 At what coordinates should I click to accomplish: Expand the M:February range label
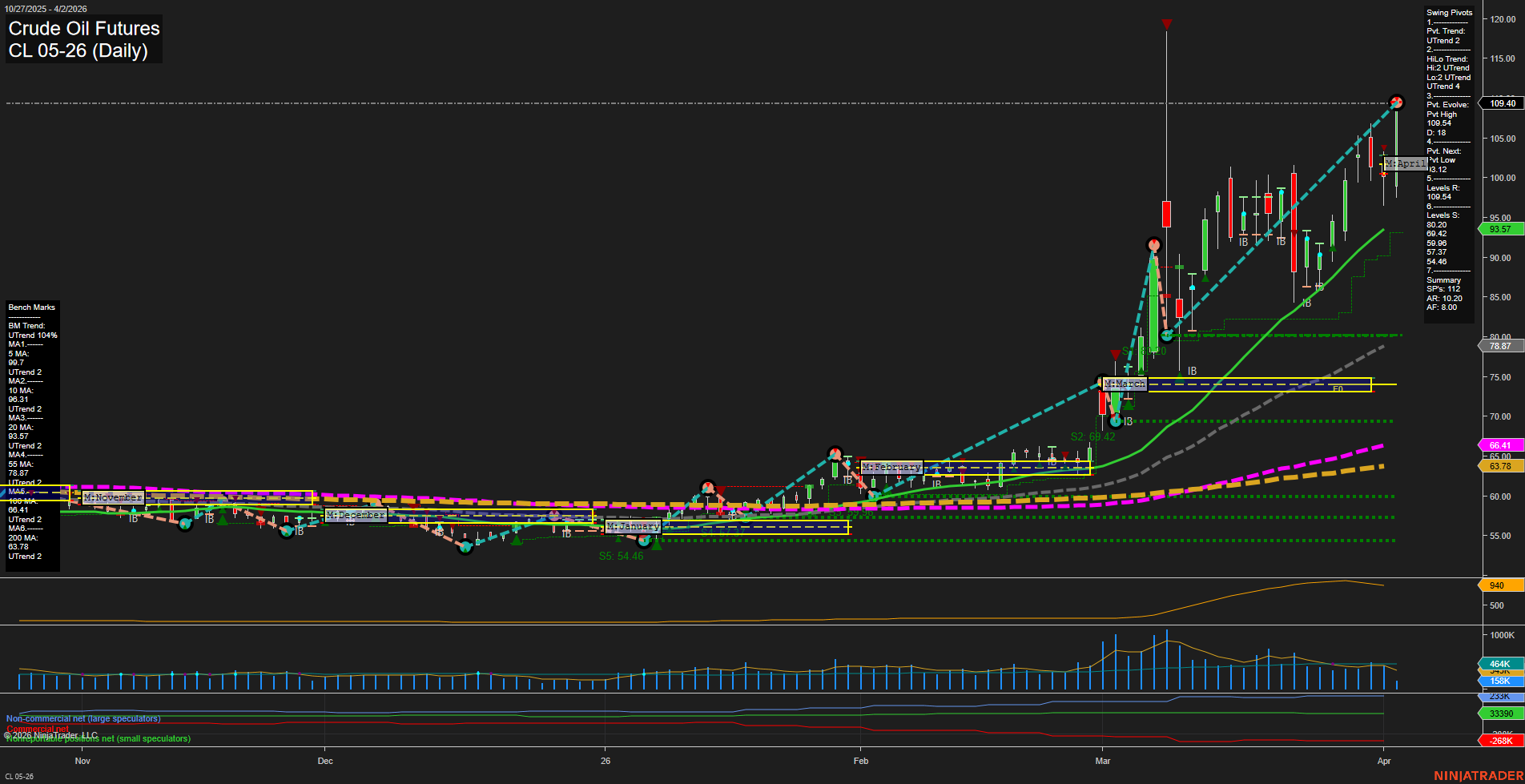[891, 466]
